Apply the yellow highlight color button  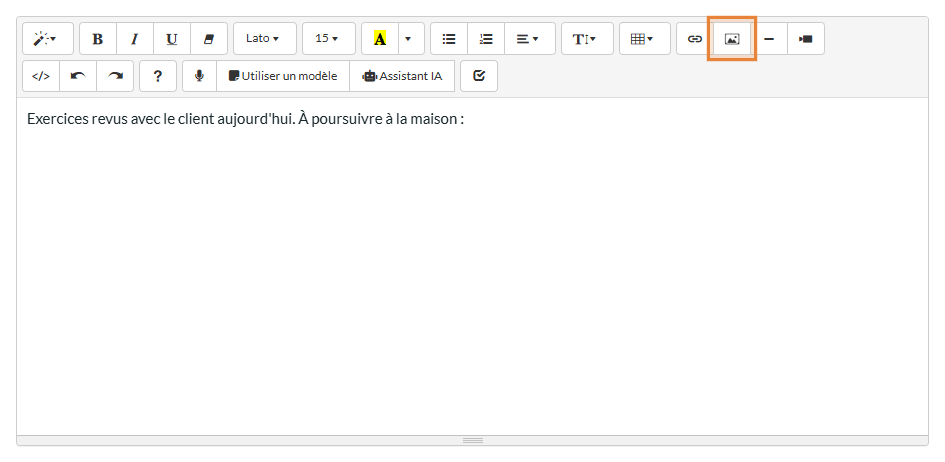(x=380, y=39)
